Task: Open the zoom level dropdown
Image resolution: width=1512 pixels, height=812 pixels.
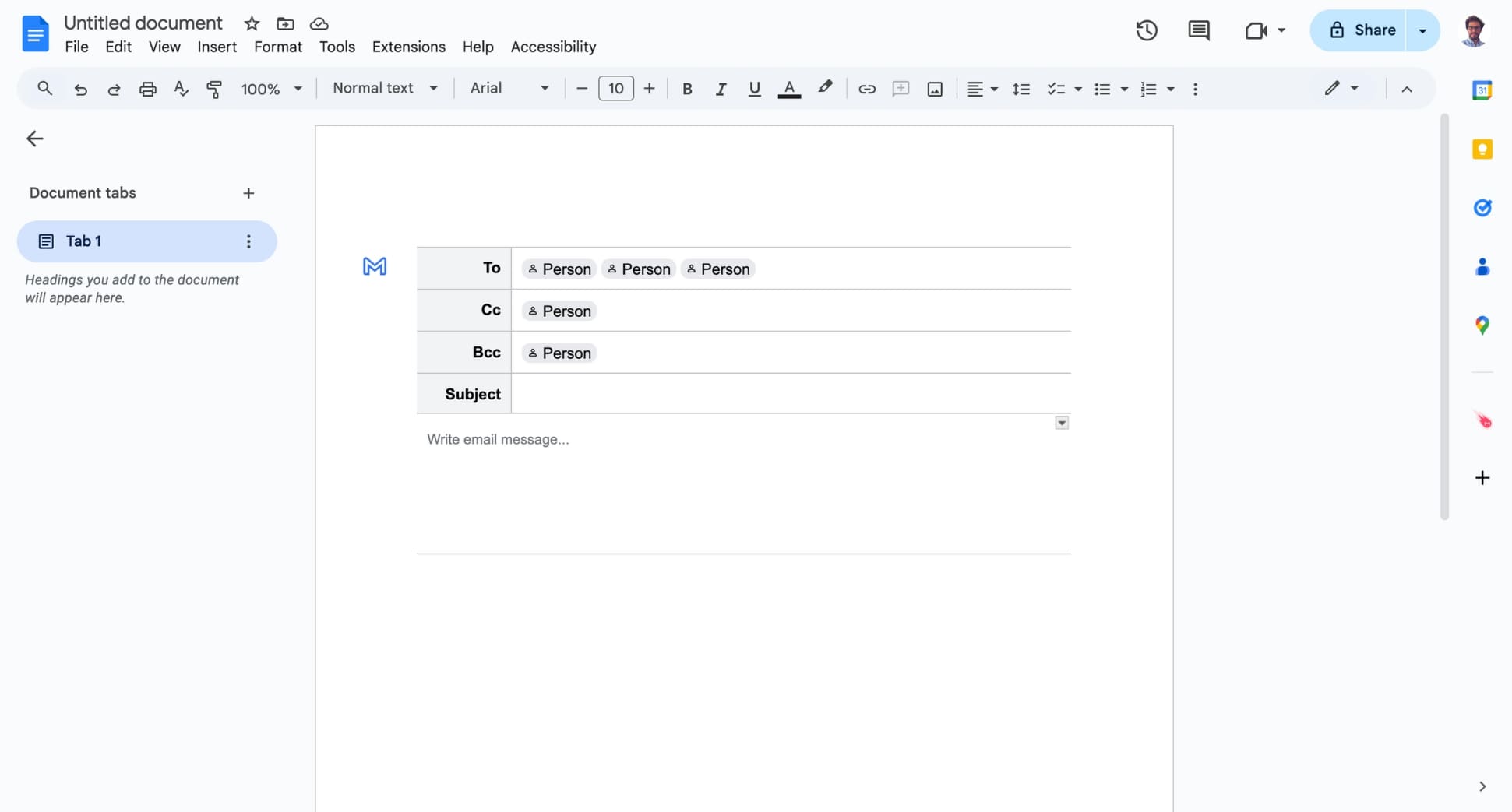Action: (x=270, y=89)
